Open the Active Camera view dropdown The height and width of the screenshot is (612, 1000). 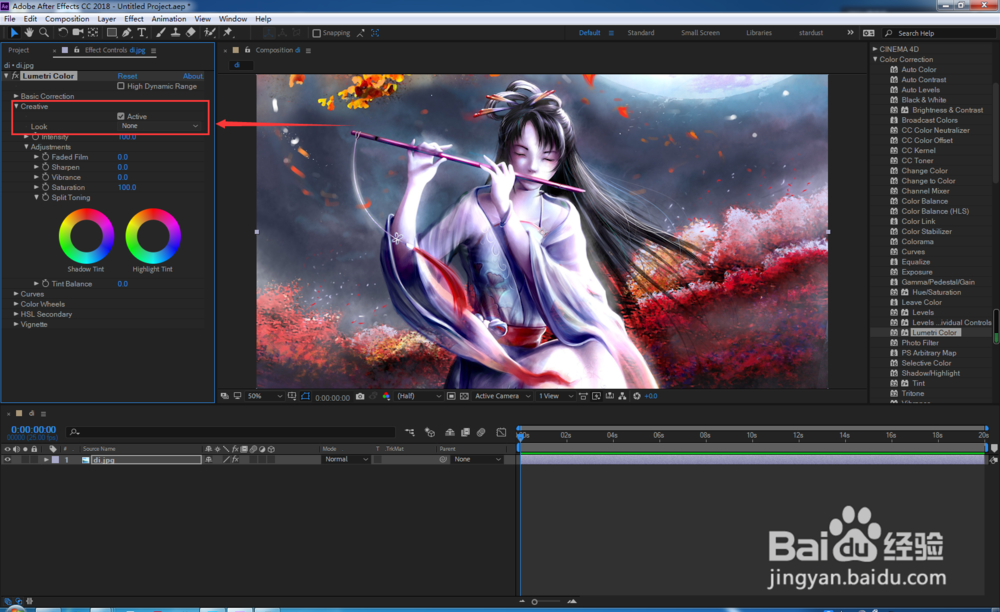(503, 397)
